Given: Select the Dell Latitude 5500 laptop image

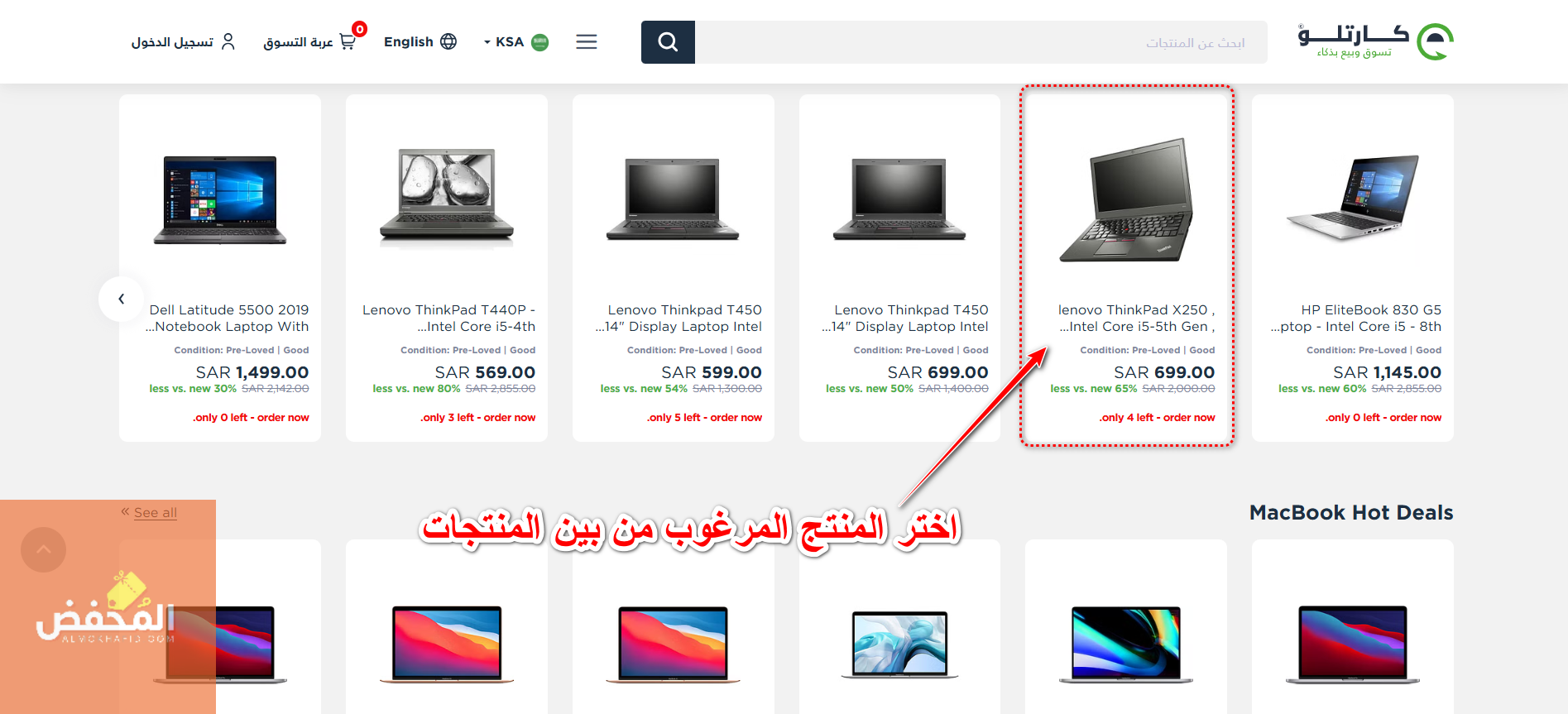Looking at the screenshot, I should (x=220, y=200).
